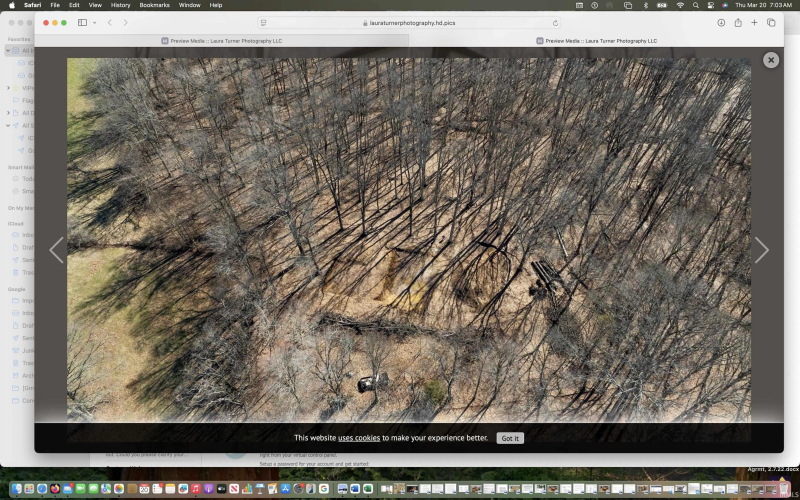Collapse the All Inboxes row in Mail sidebar
The height and width of the screenshot is (500, 800).
pyautogui.click(x=8, y=51)
